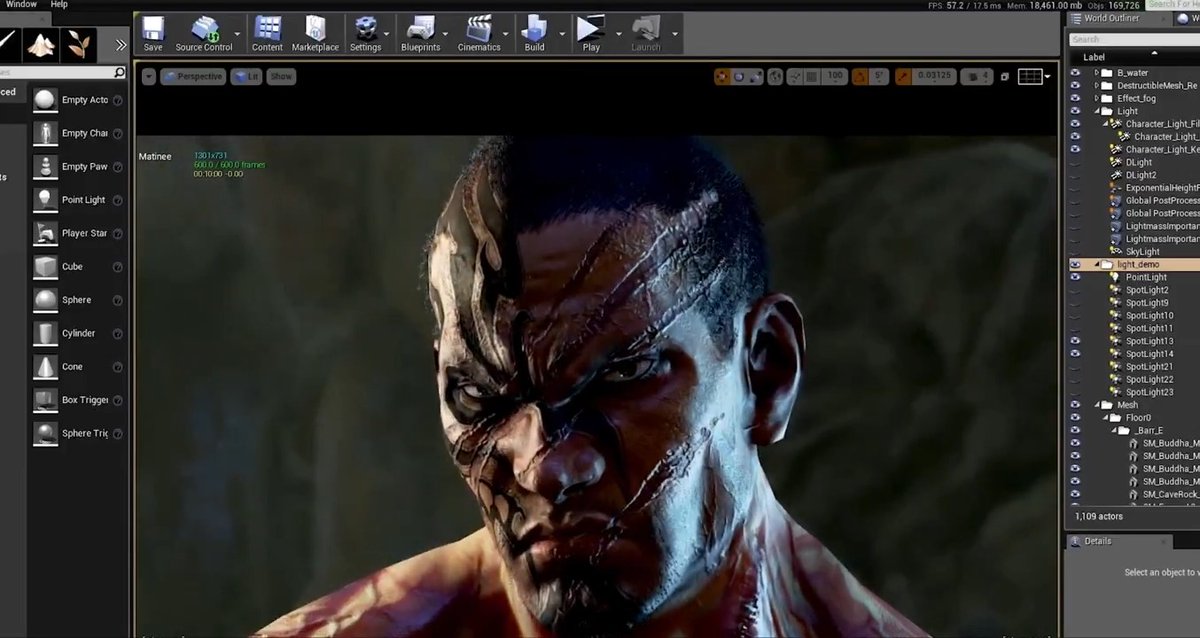The width and height of the screenshot is (1200, 638).
Task: Toggle visibility eye for light_demo folder
Action: click(x=1075, y=264)
